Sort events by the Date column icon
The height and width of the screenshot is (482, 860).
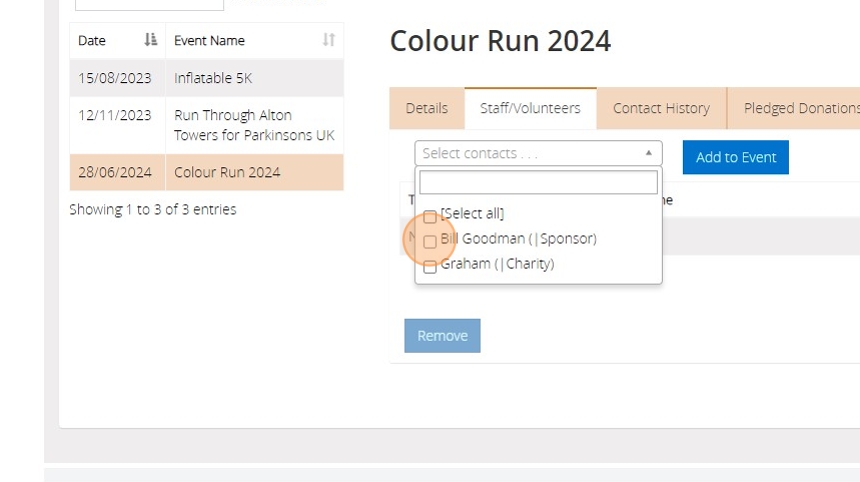tap(150, 41)
